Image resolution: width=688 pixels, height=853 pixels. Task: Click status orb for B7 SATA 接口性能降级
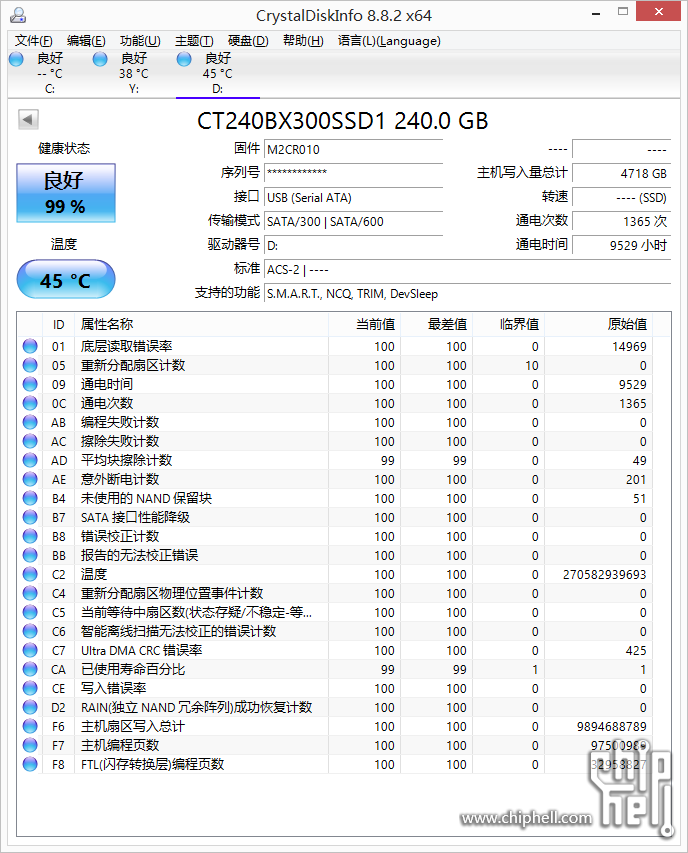tap(30, 517)
